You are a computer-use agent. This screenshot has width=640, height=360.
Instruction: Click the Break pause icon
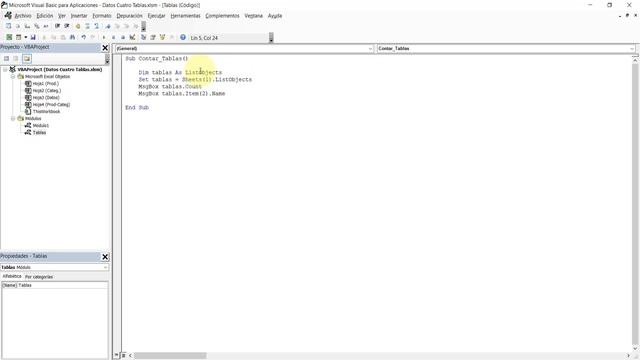pos(113,37)
